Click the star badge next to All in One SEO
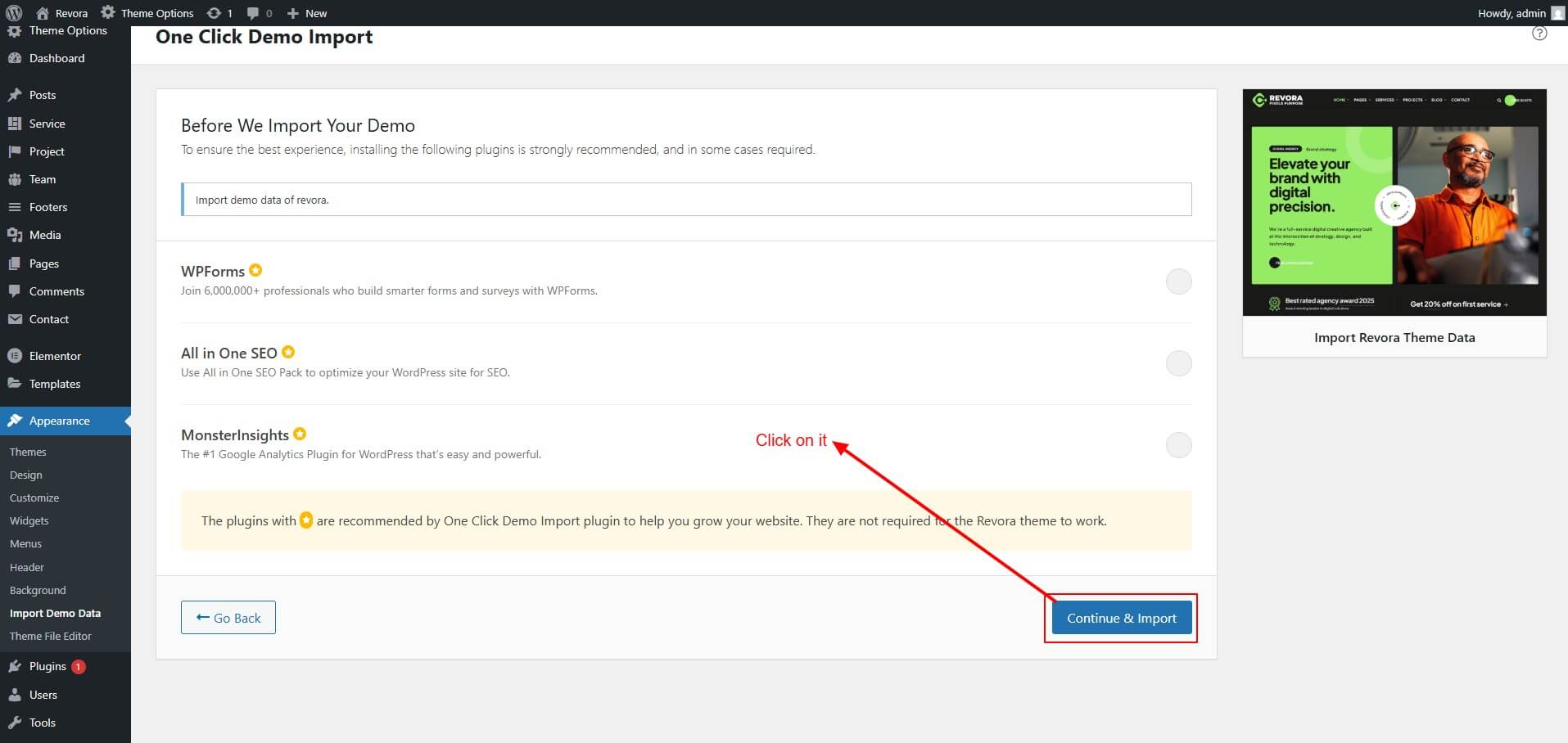 coord(288,352)
